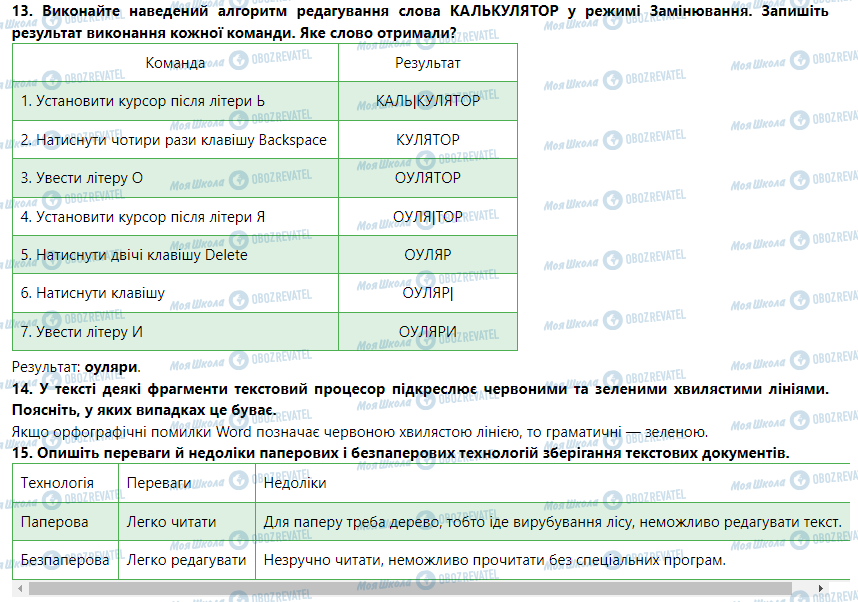Click the "Паперова" table cell
The height and width of the screenshot is (602, 858).
click(x=54, y=522)
